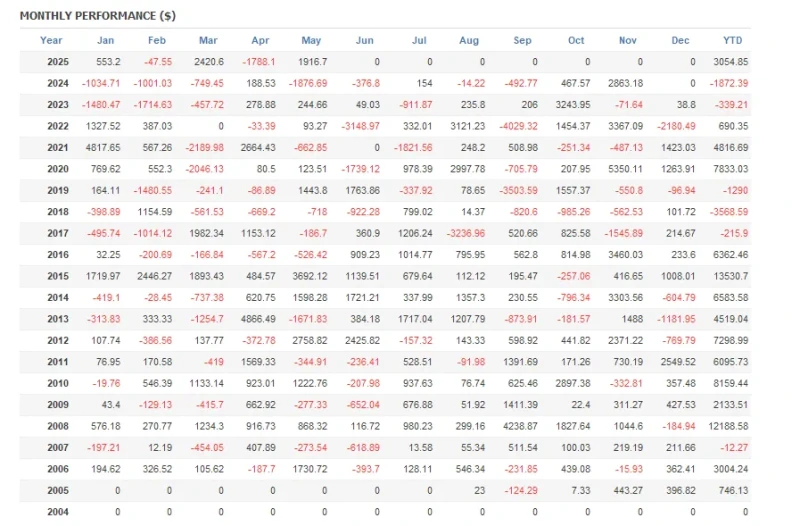Screen dimensions: 800x526
Task: Select the 2020 year row label
Action: coord(58,169)
